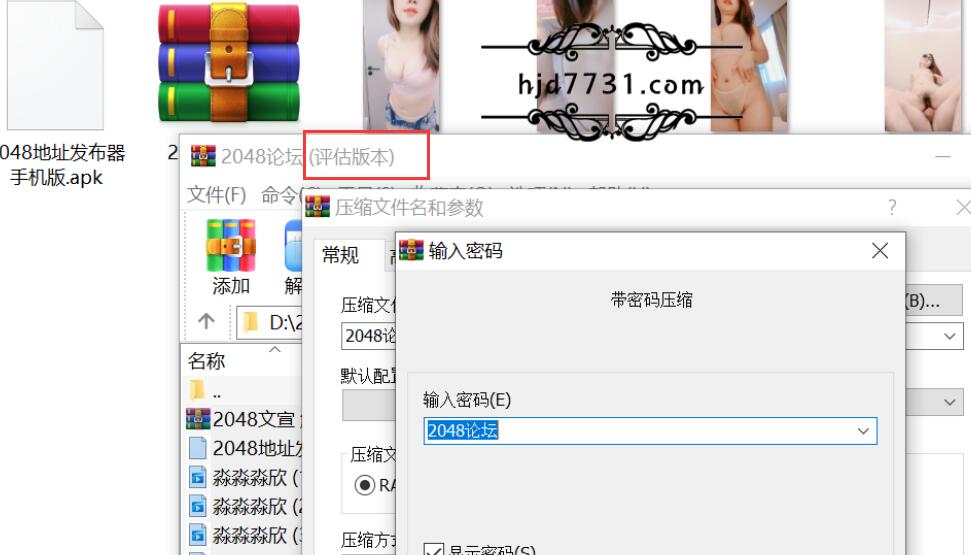971x555 pixels.
Task: Switch to the 常规 tab
Action: click(340, 255)
